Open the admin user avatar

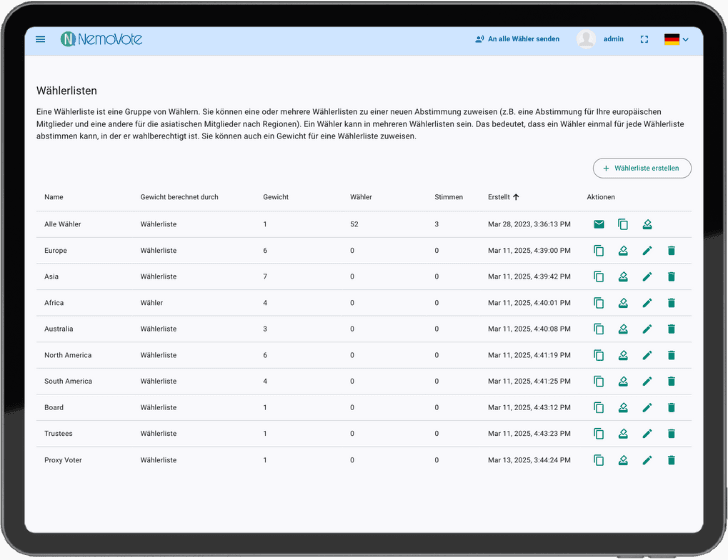pyautogui.click(x=586, y=39)
